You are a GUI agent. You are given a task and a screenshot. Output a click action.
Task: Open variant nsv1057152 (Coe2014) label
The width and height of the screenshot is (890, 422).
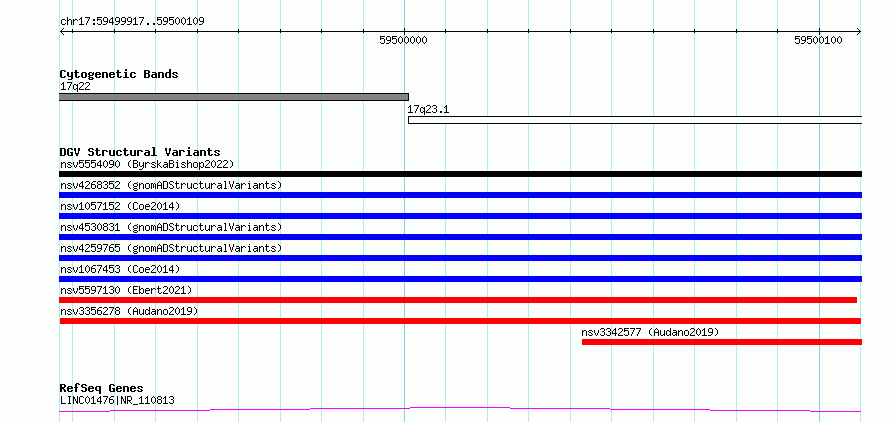click(120, 206)
